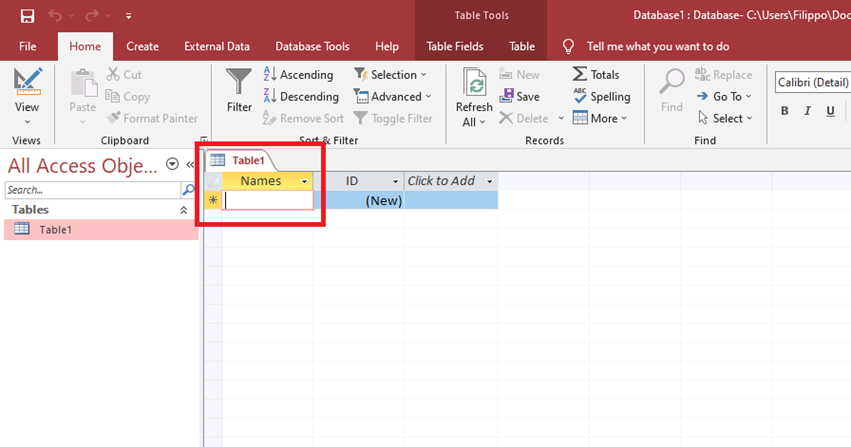Open the Database Tools tab

[312, 47]
